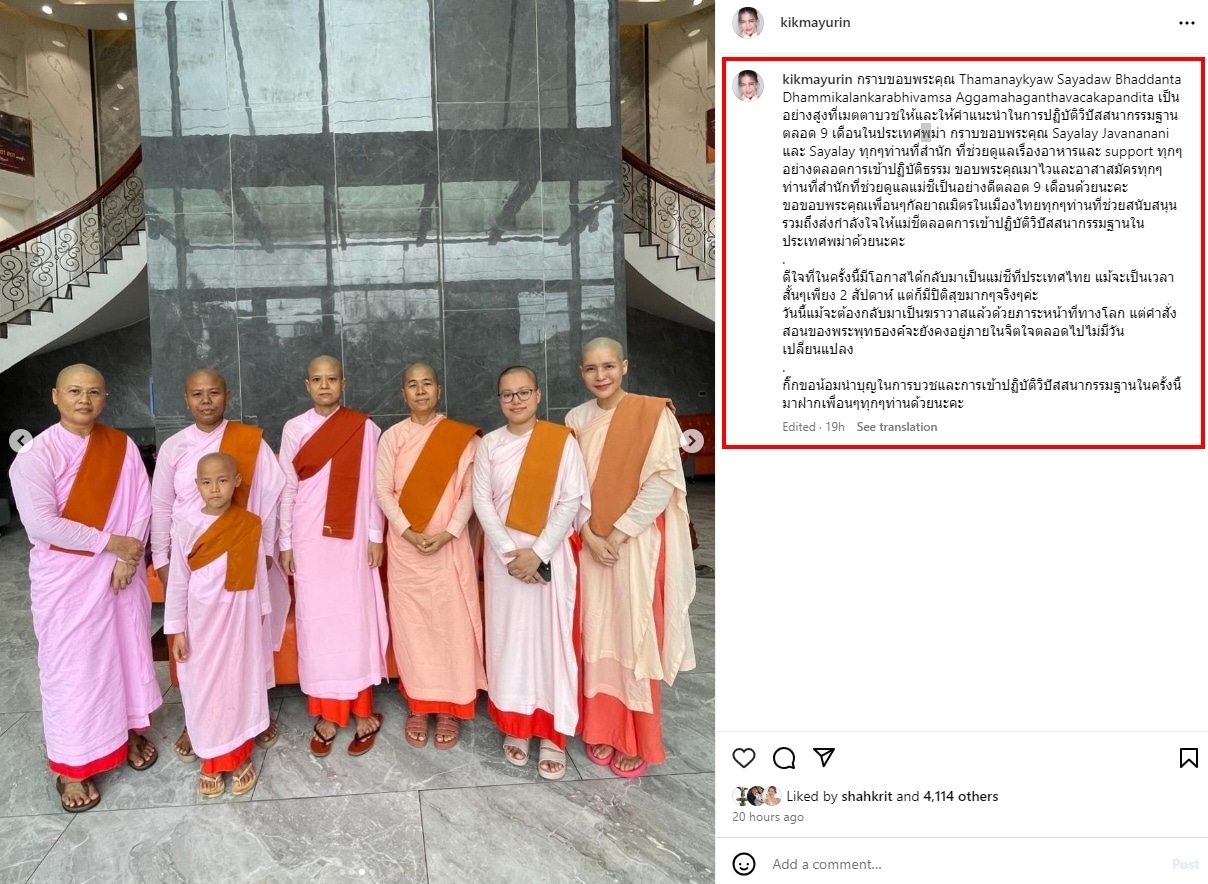Open comments via the speech bubble icon

pos(784,757)
